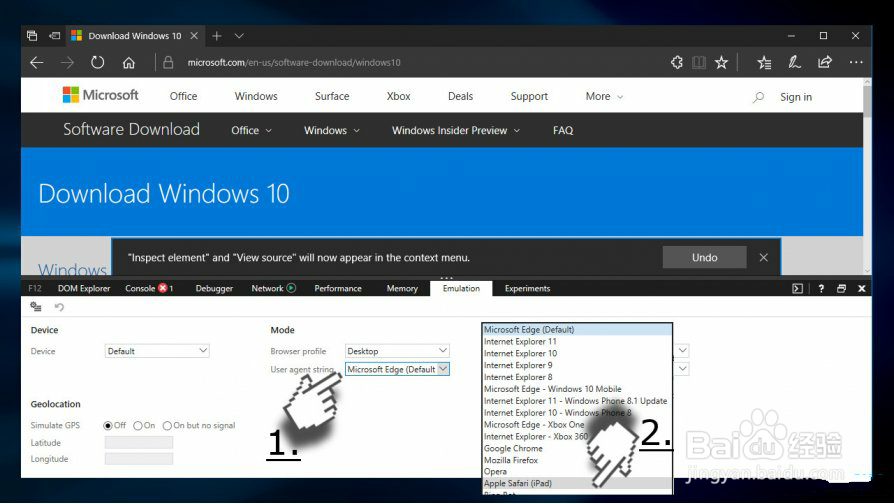This screenshot has height=504, width=894.
Task: Switch to Network tab
Action: 273,288
